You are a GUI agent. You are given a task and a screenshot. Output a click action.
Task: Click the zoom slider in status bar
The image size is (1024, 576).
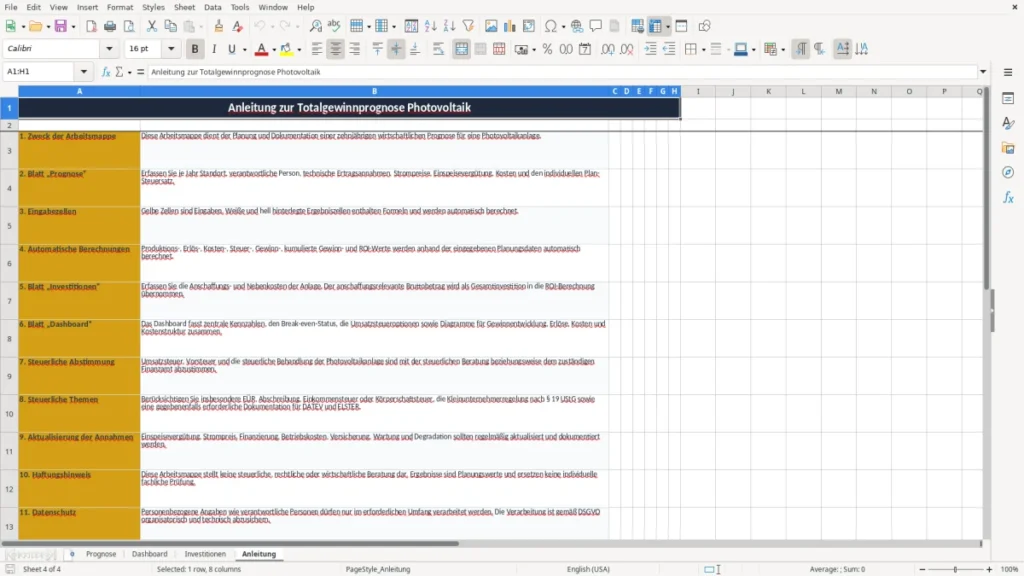tap(955, 569)
